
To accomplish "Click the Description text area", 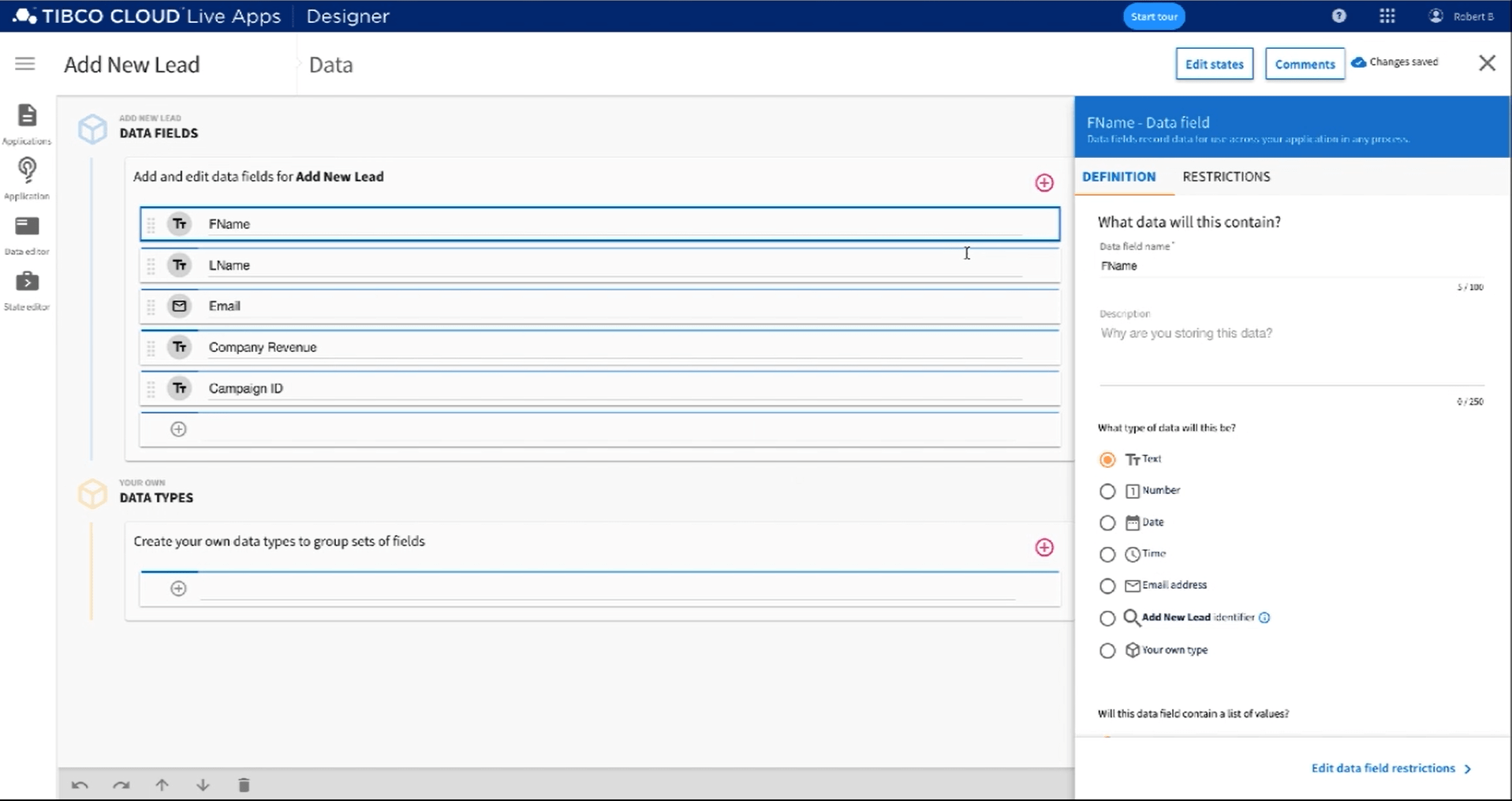I will (1291, 354).
